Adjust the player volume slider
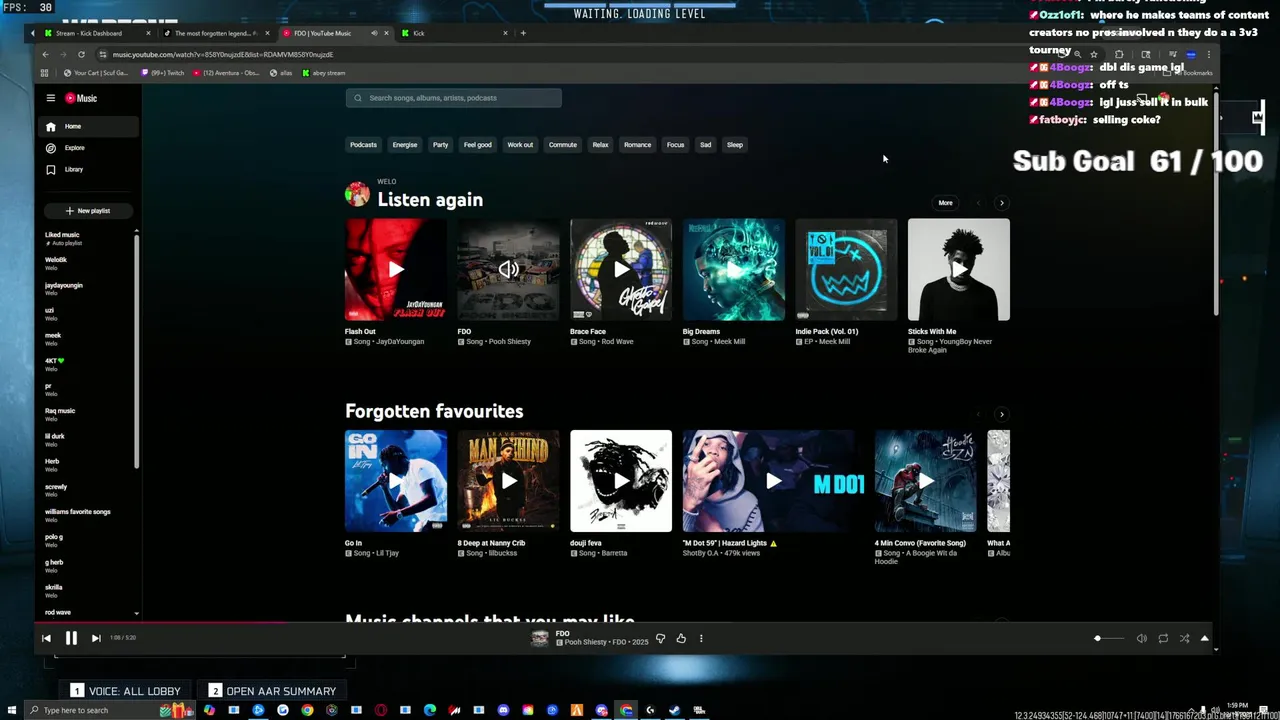 click(x=1108, y=638)
